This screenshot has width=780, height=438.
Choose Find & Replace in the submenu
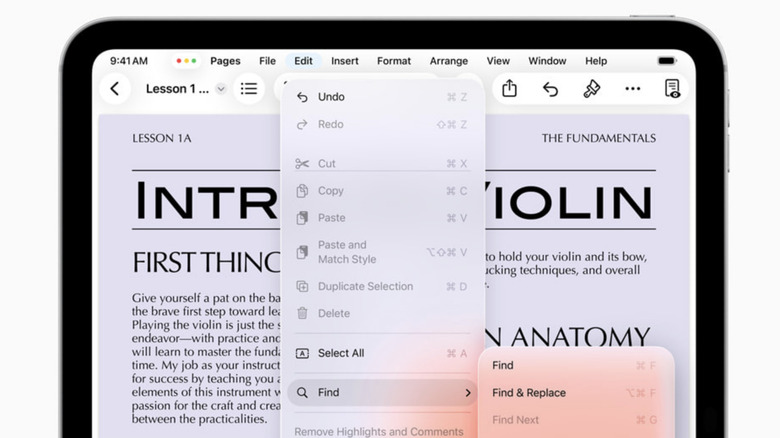point(529,393)
